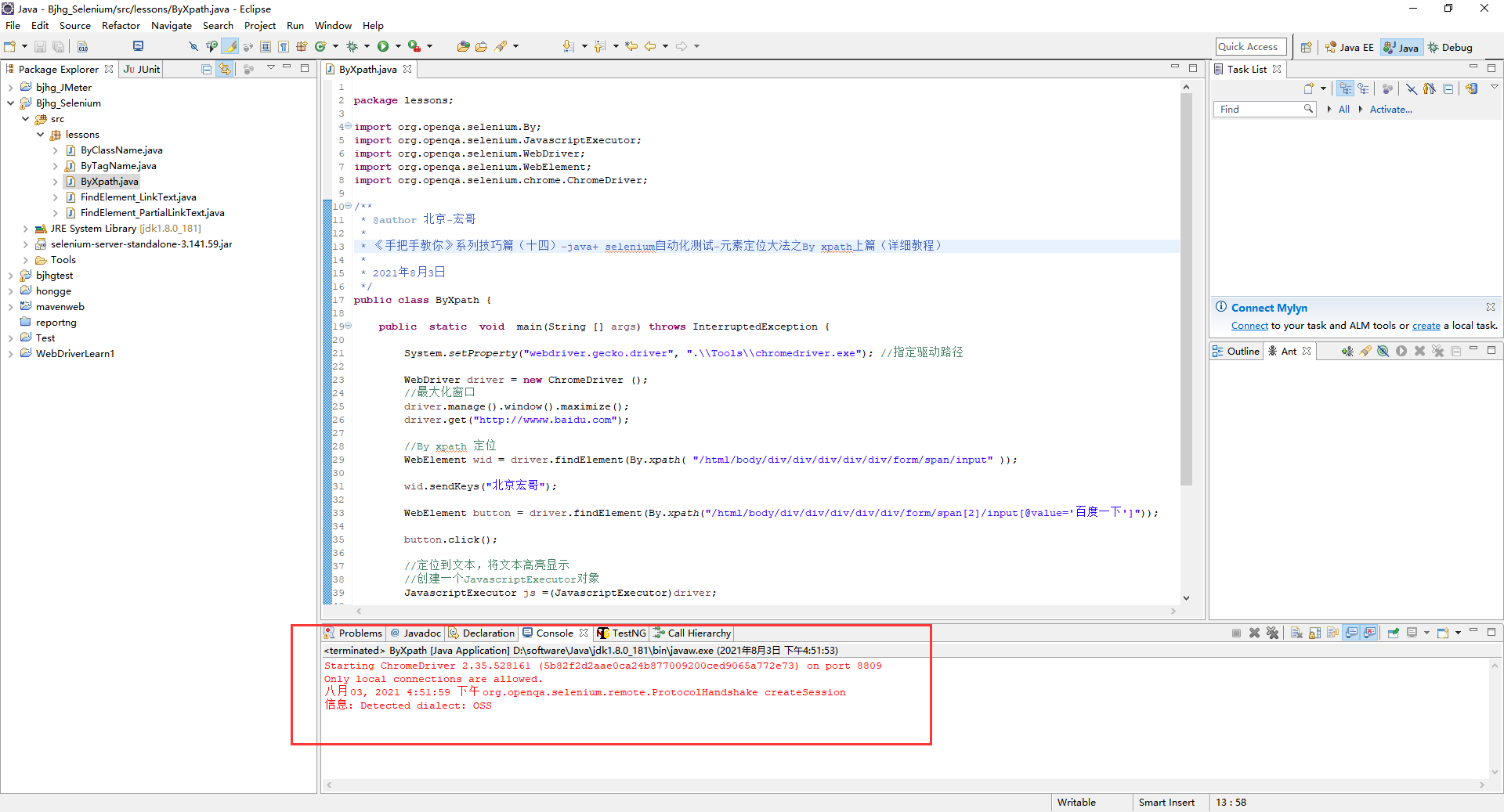Collapse the Bjhg_Selenium project tree
The width and height of the screenshot is (1504, 812).
pyautogui.click(x=10, y=103)
